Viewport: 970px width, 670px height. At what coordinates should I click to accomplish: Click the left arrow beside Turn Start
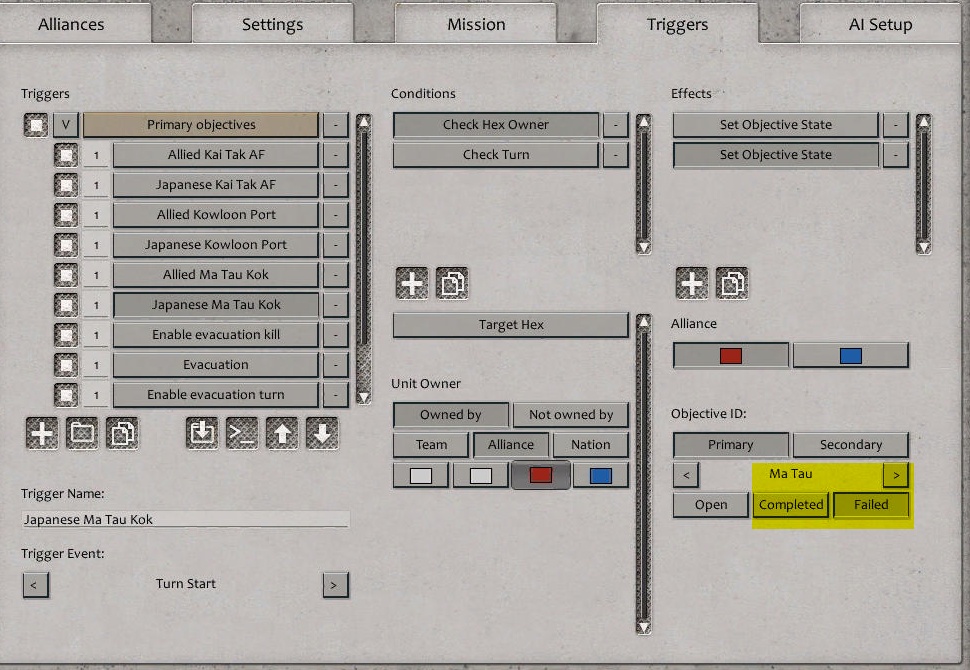coord(36,584)
